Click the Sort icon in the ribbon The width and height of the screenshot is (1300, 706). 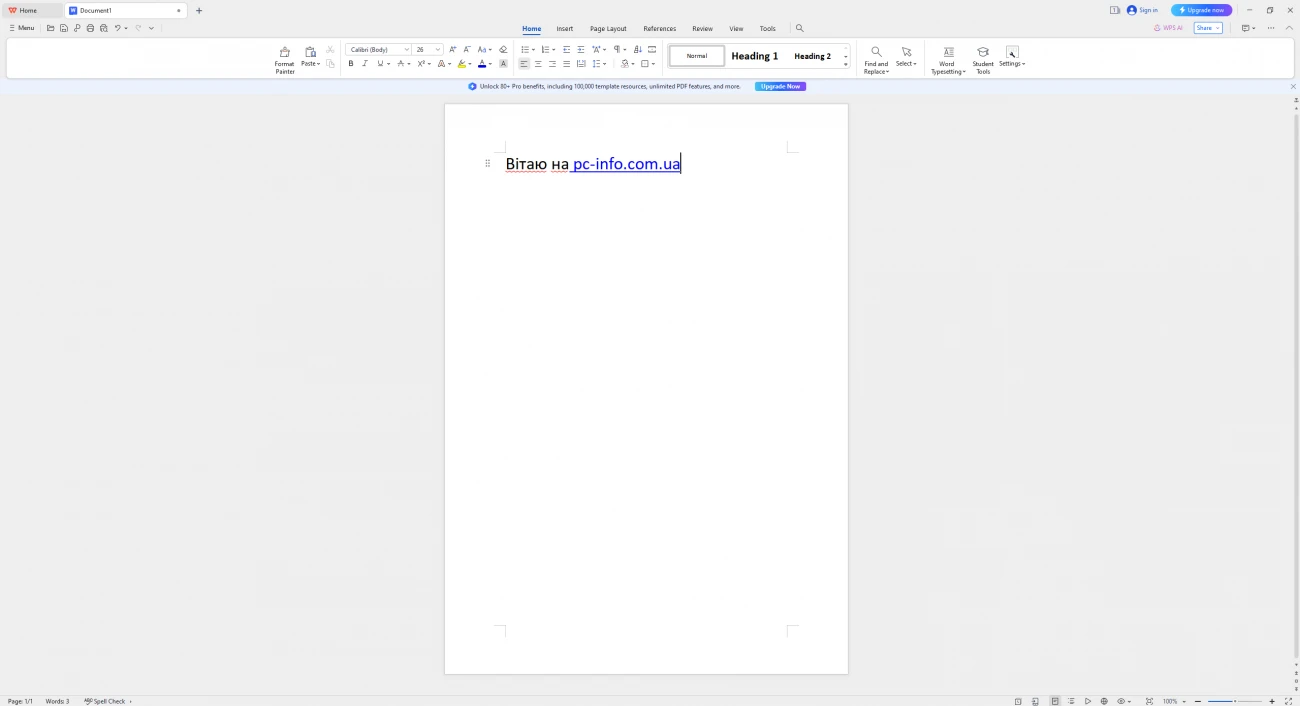pyautogui.click(x=638, y=49)
